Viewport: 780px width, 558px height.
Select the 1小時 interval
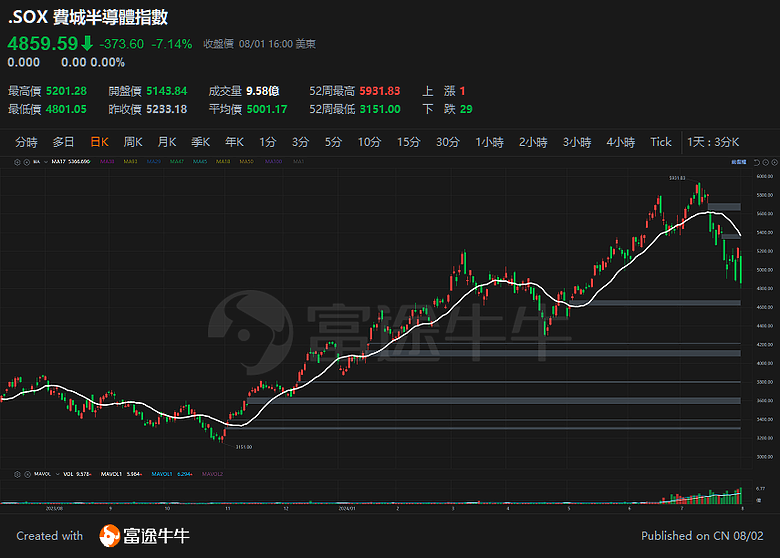[x=489, y=142]
